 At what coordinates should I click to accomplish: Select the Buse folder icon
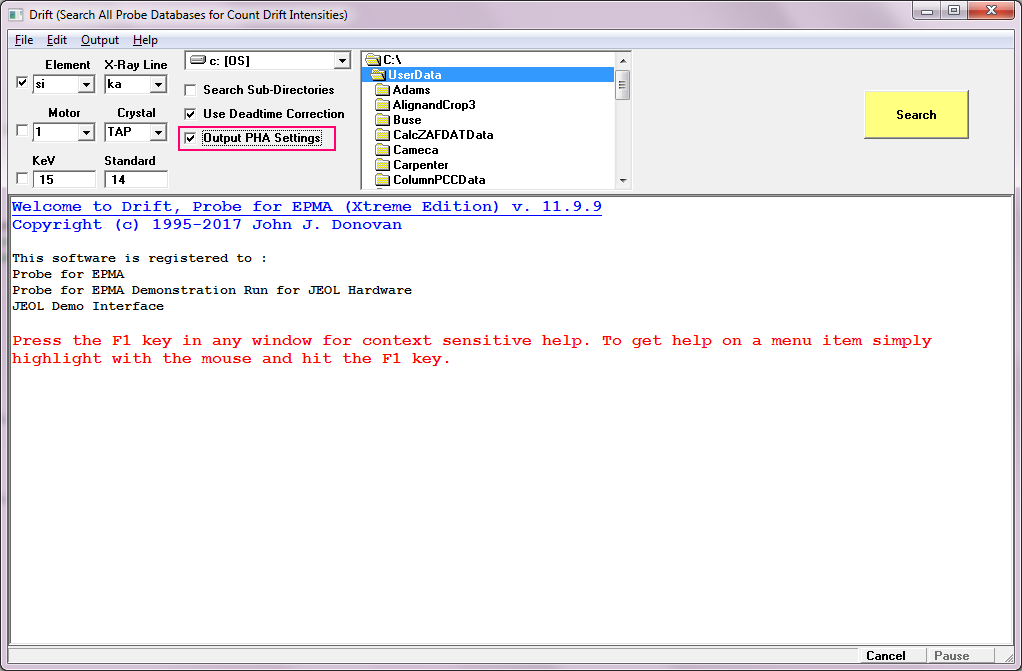pyautogui.click(x=382, y=120)
